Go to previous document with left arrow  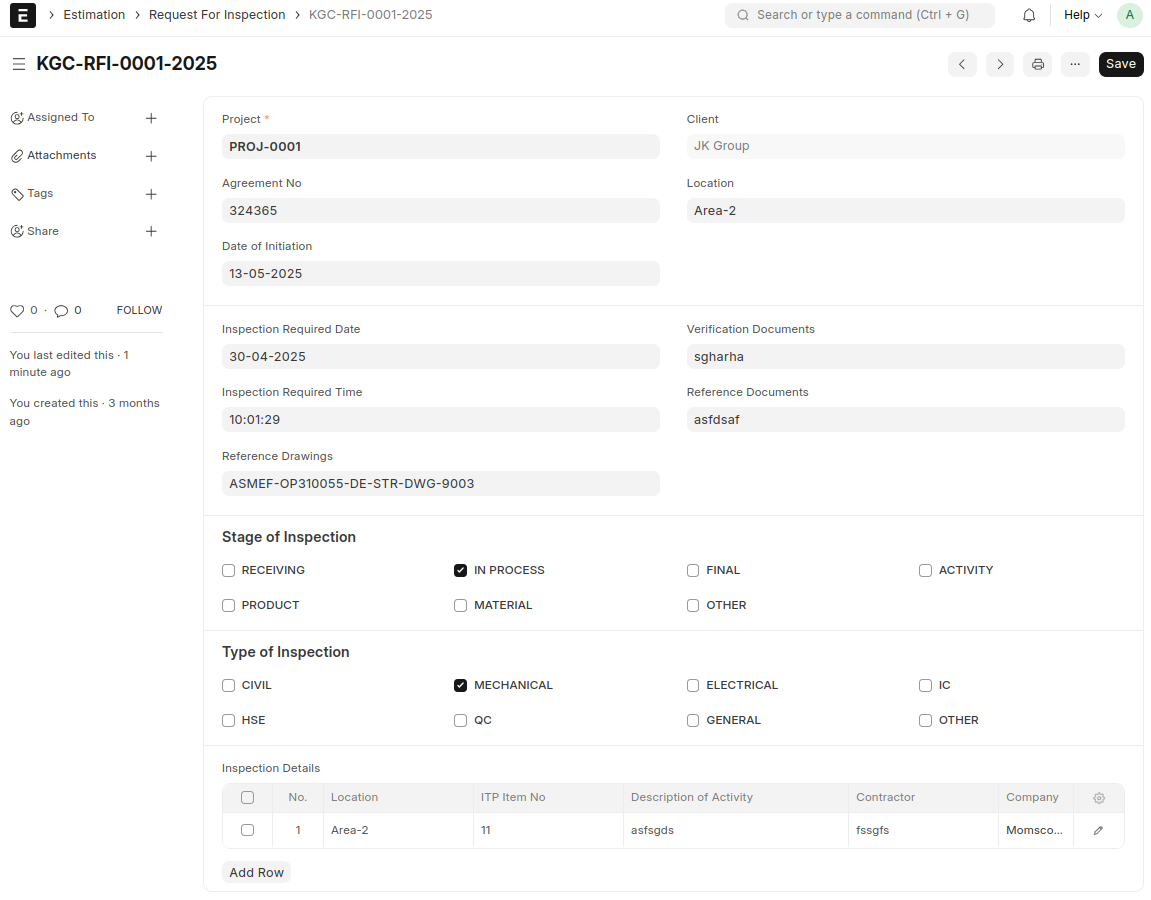click(962, 64)
